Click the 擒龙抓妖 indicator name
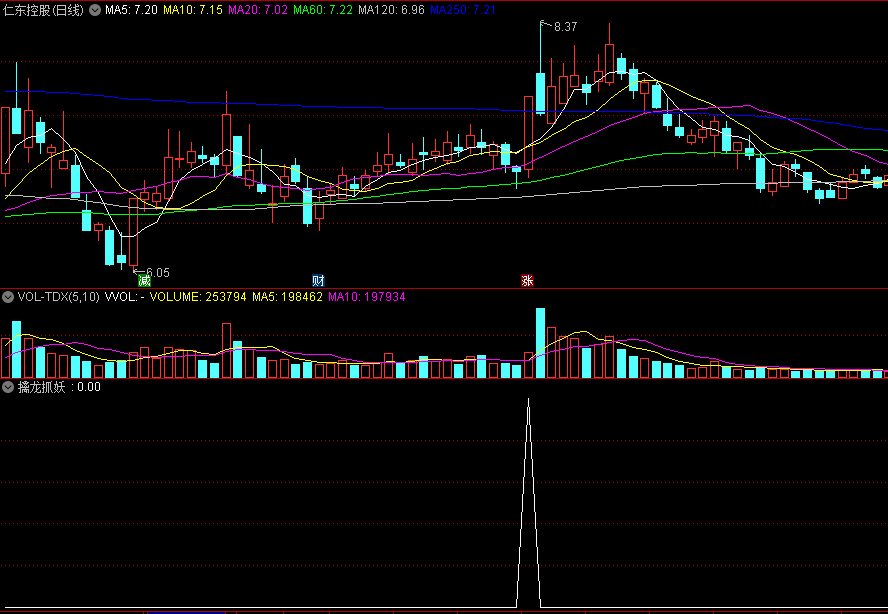 coord(42,387)
